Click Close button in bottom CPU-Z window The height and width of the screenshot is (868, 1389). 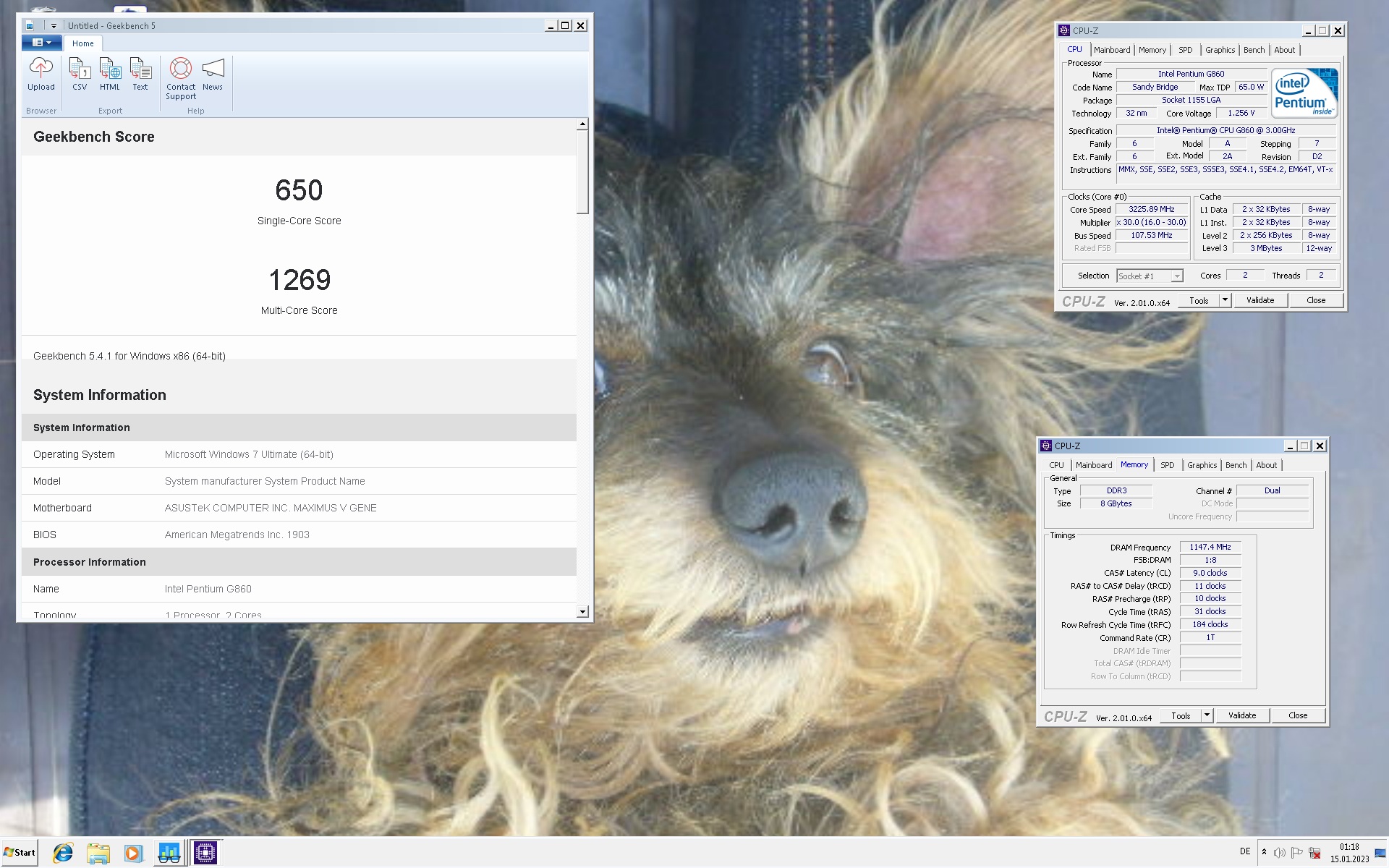click(1298, 715)
